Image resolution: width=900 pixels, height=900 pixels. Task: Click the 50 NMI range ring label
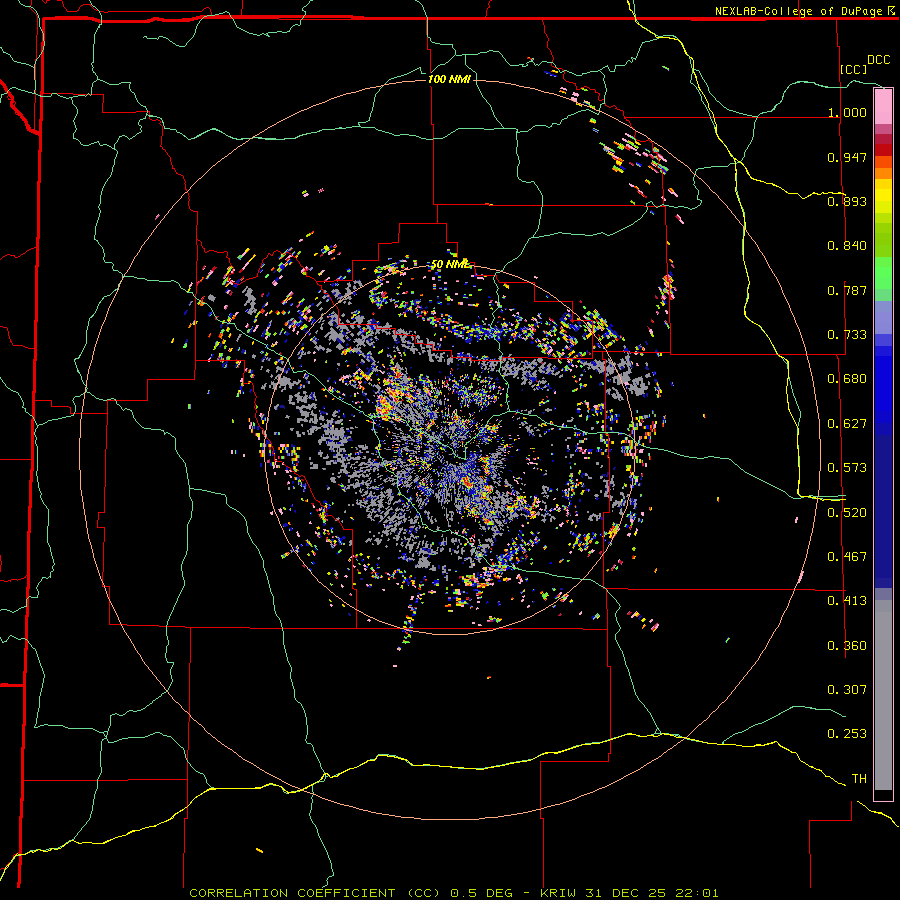pyautogui.click(x=451, y=265)
